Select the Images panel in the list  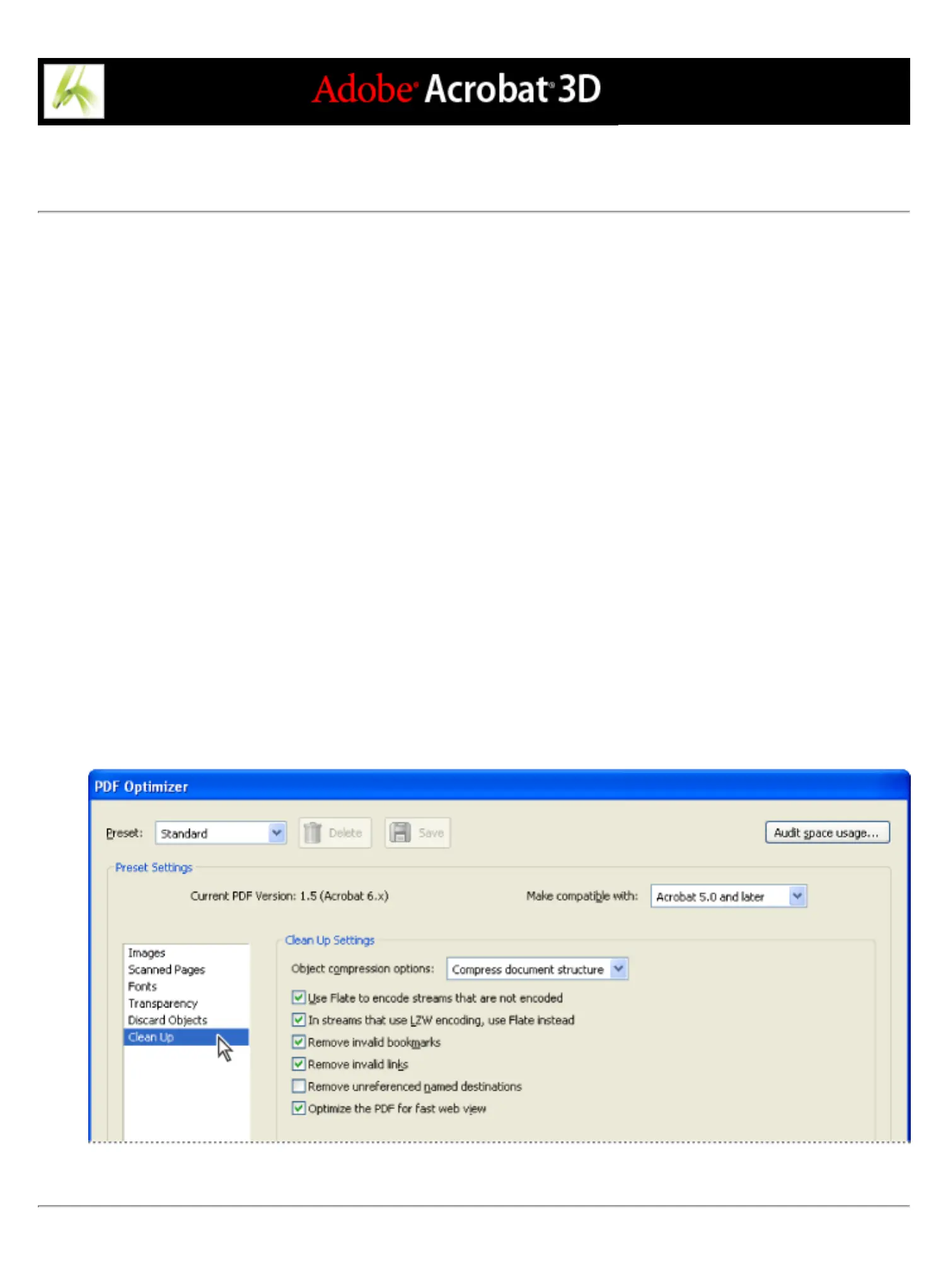pyautogui.click(x=186, y=953)
